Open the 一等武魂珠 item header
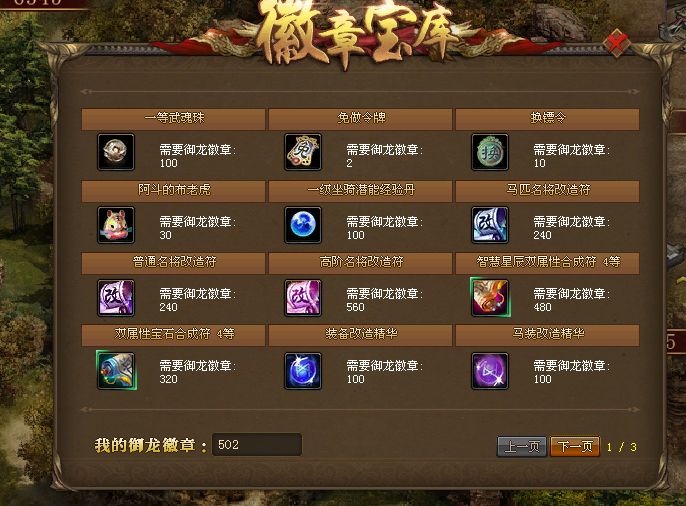686x506 pixels. 173,119
